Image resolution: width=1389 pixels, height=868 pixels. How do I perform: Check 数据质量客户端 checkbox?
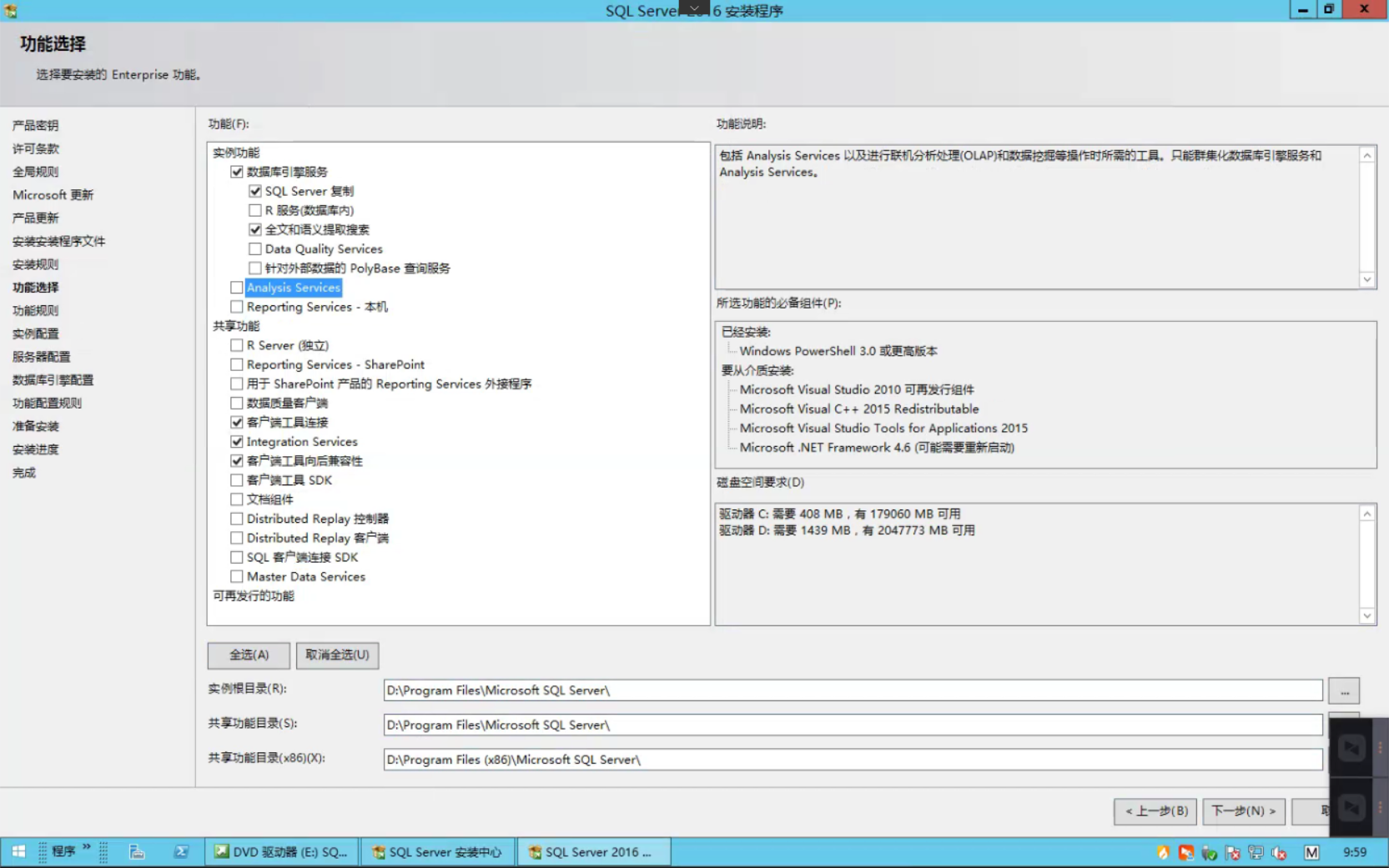click(237, 403)
